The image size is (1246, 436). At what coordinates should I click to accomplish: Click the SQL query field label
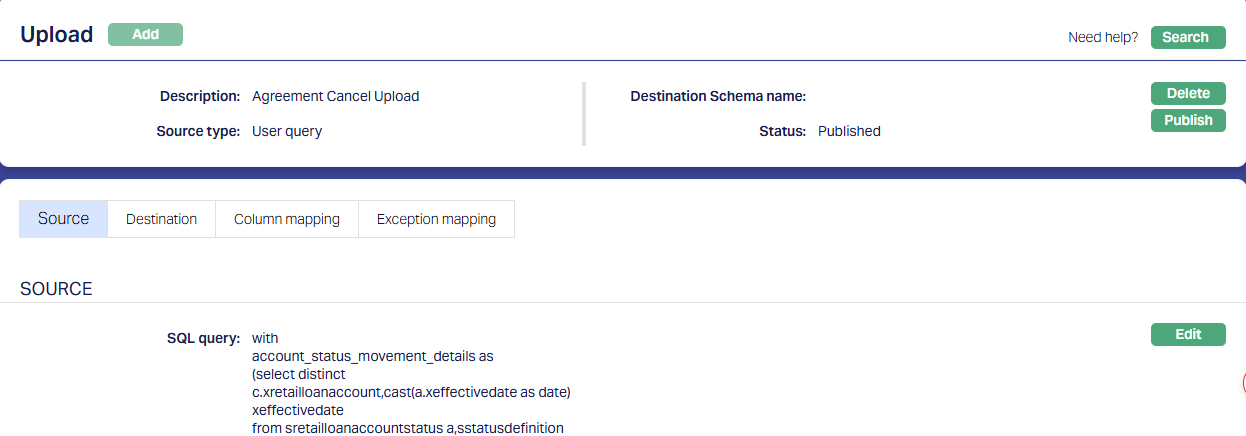[x=203, y=338]
